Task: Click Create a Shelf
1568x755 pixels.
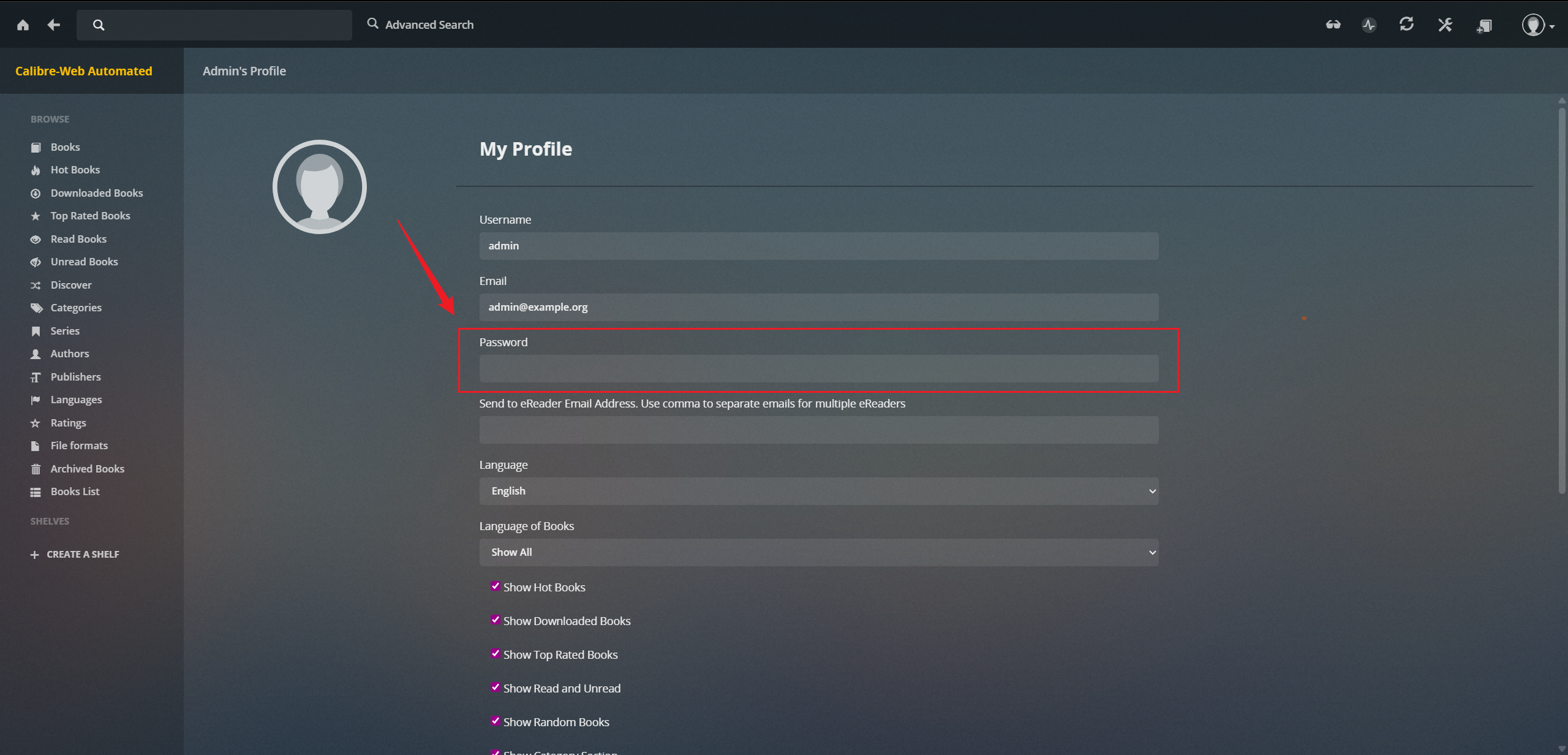Action: pyautogui.click(x=75, y=554)
